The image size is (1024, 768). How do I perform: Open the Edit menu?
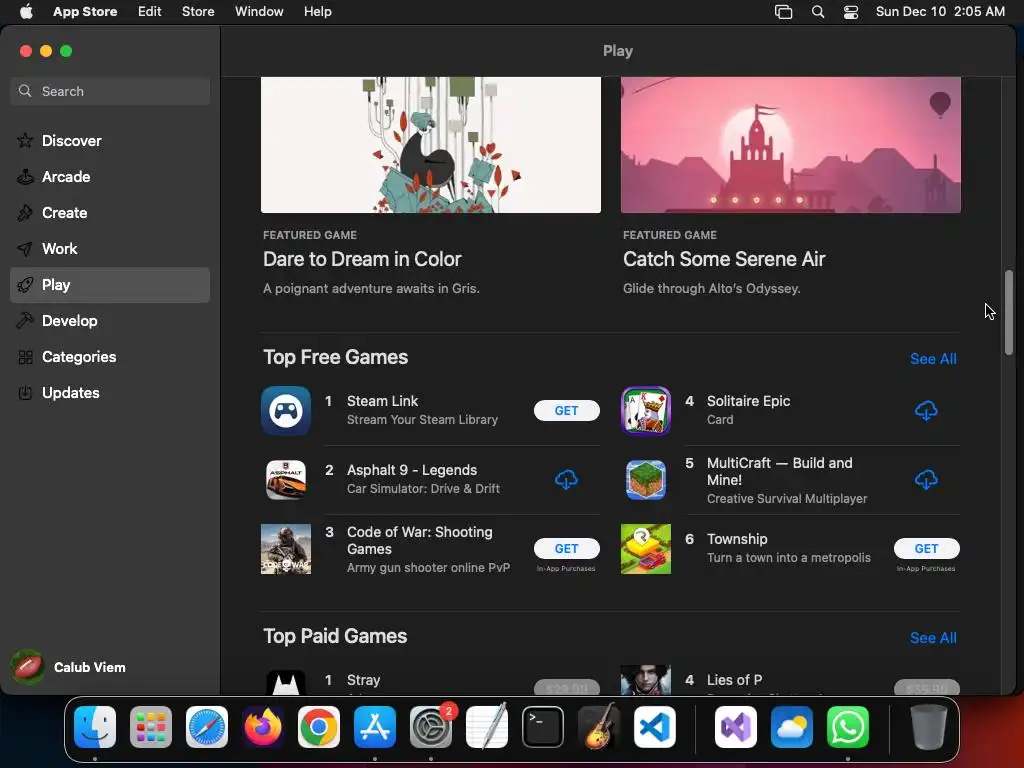point(150,12)
